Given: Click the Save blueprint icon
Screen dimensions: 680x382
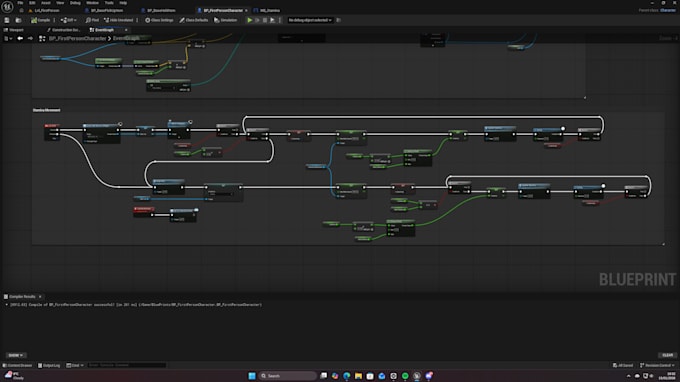Looking at the screenshot, I should 7,20.
